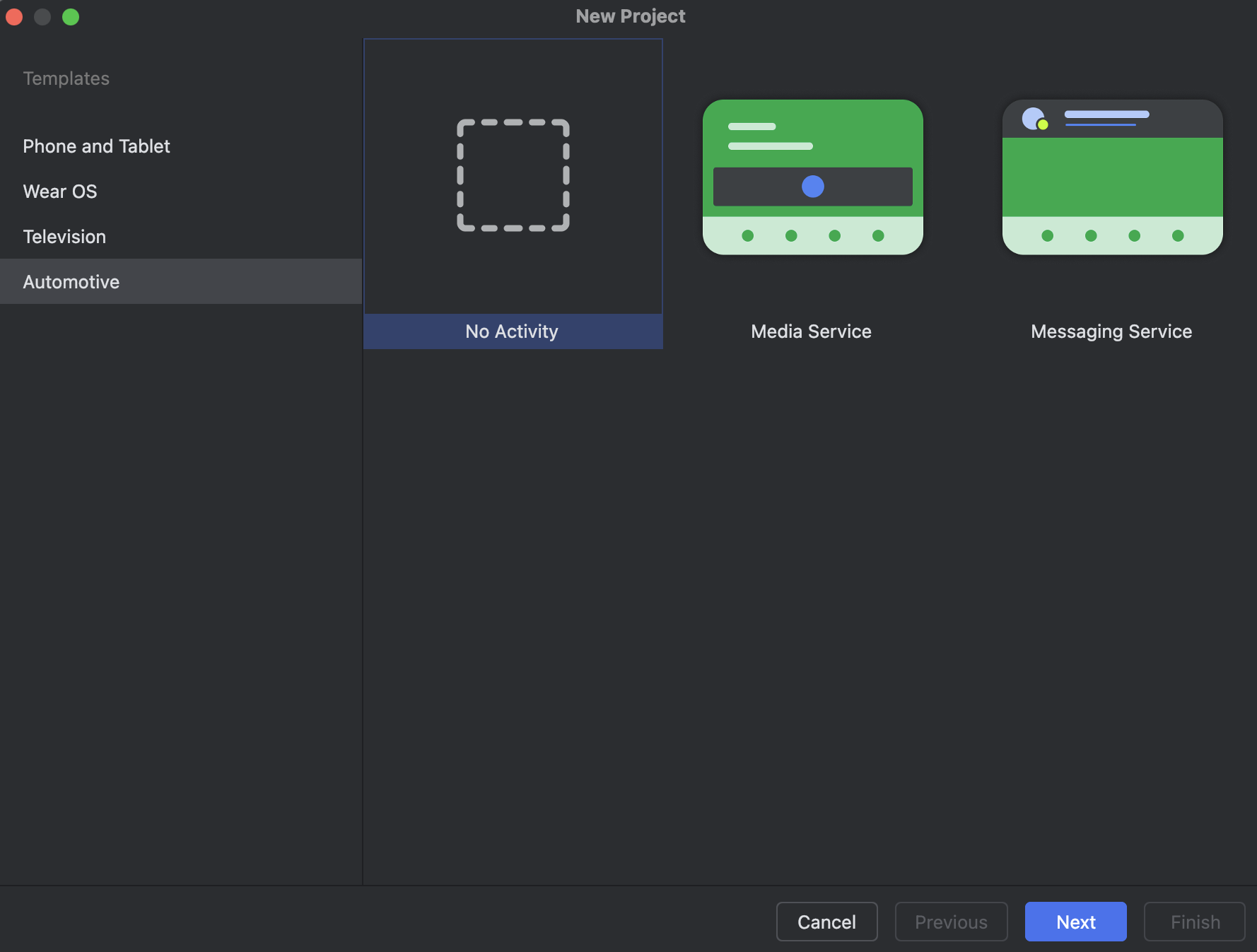Screen dimensions: 1257x952
Task: Click the disabled Finish button
Action: point(1194,922)
